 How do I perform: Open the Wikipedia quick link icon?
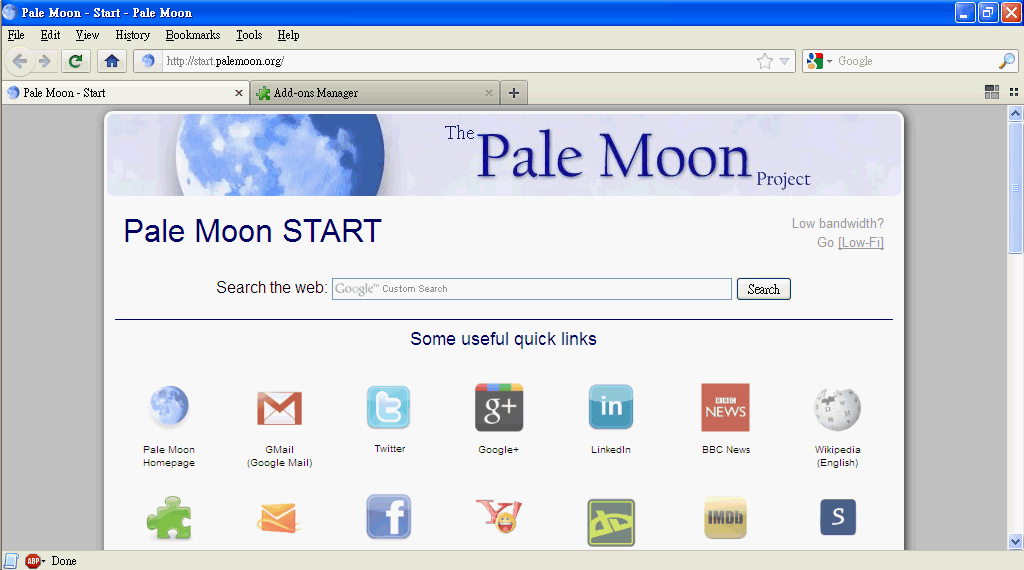tap(837, 409)
